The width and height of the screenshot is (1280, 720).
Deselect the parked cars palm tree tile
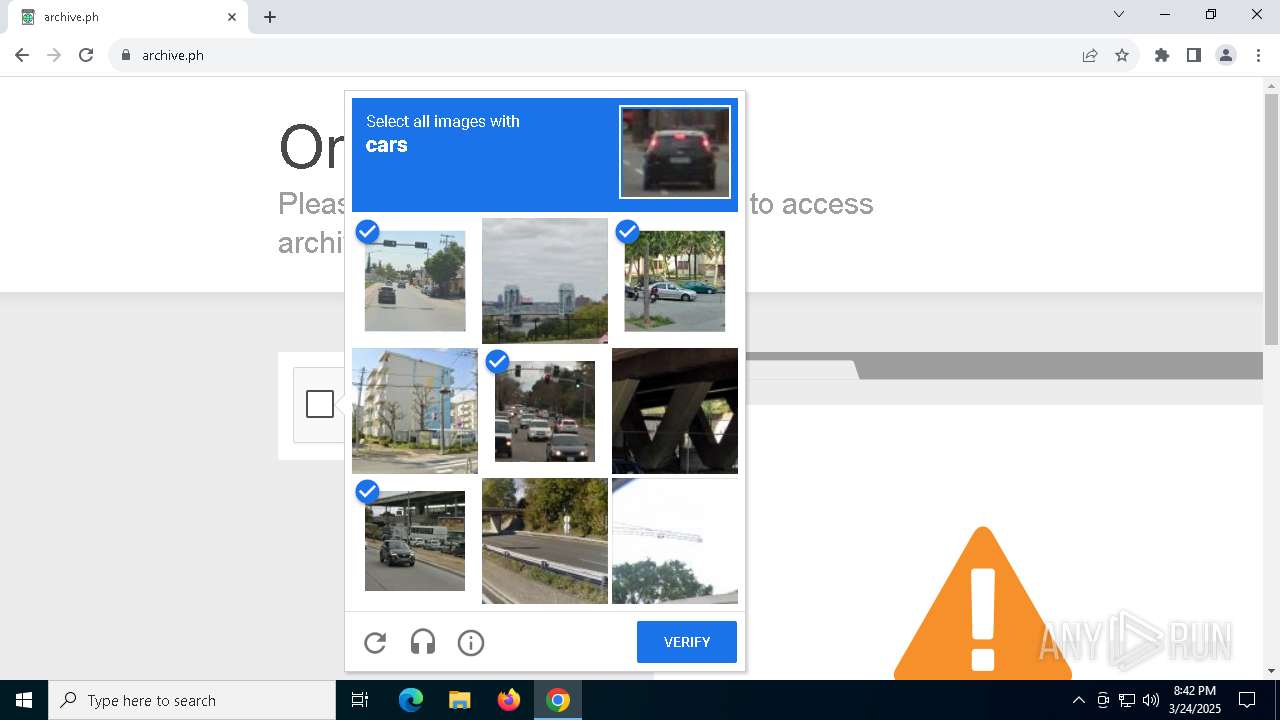point(675,281)
